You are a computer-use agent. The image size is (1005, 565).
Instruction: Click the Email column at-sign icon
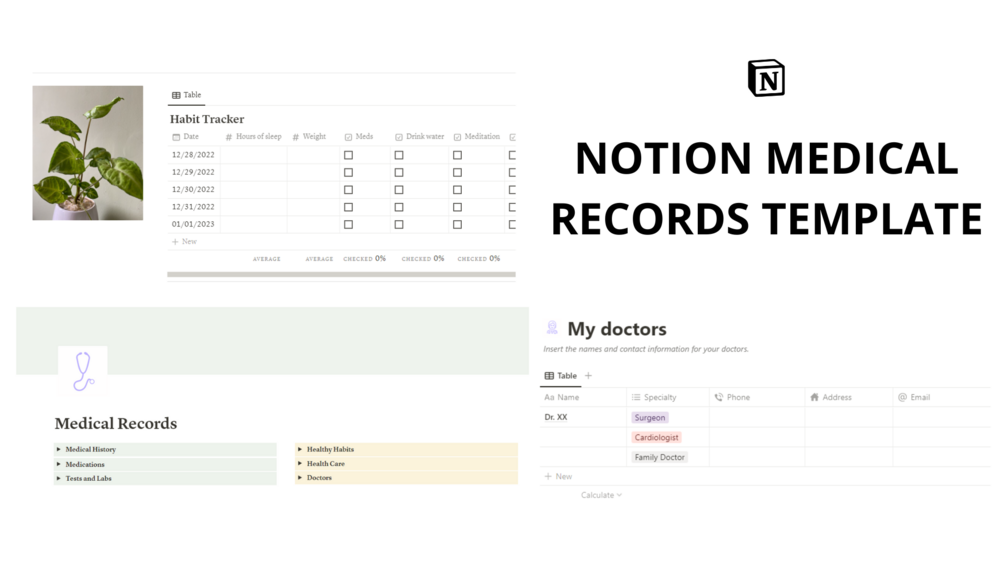tap(902, 397)
